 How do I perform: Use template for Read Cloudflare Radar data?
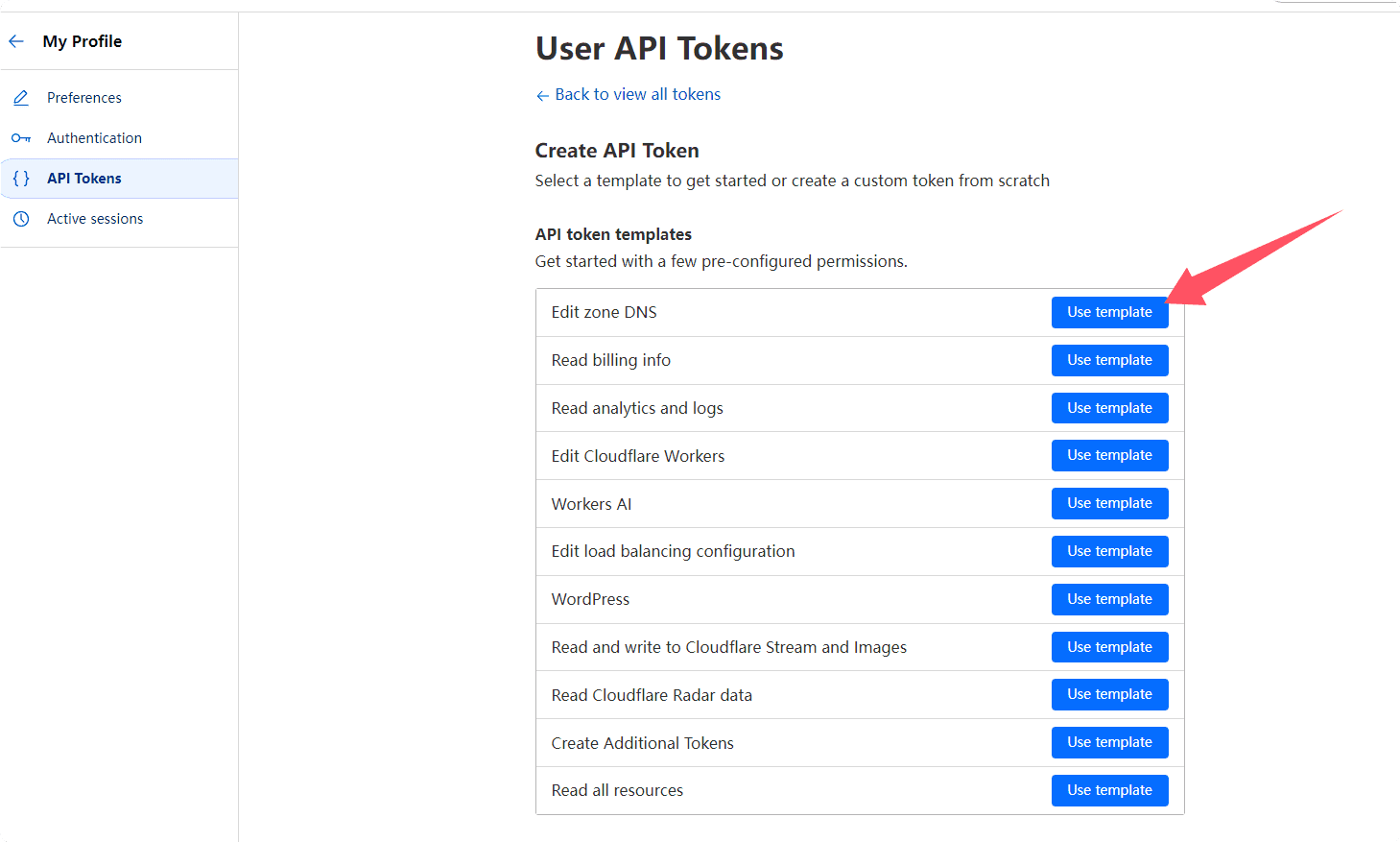tap(1109, 694)
